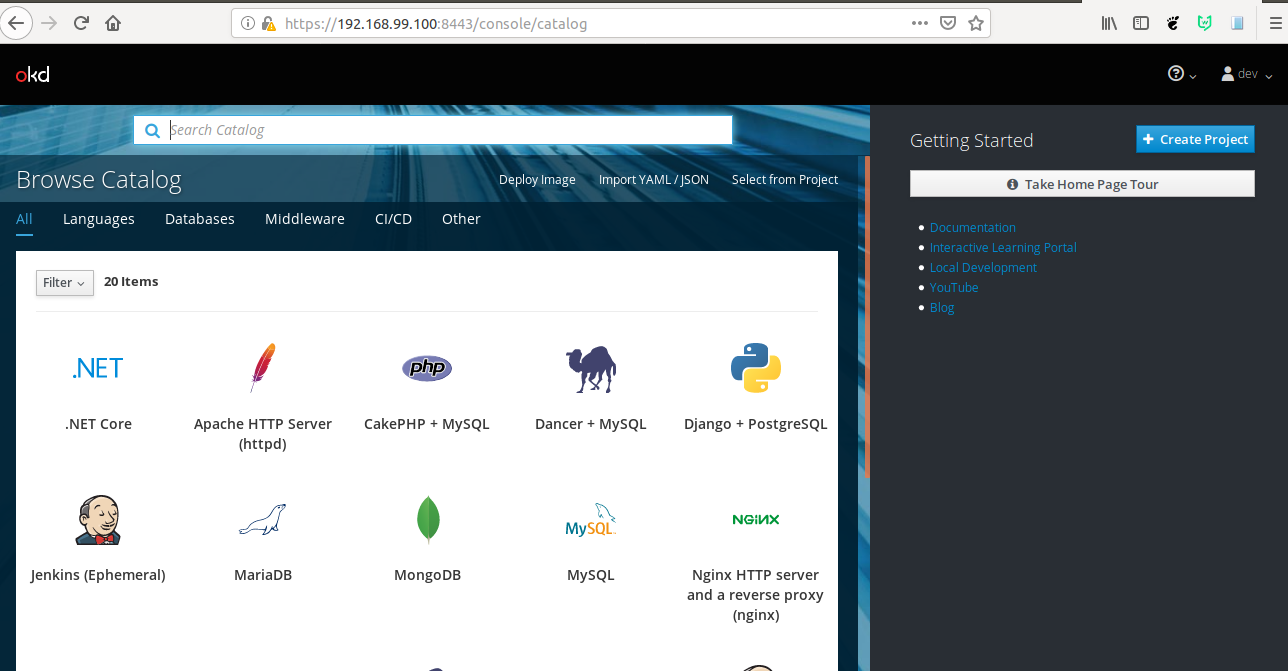Click the OKD logo in header
Image resolution: width=1288 pixels, height=671 pixels.
click(32, 74)
